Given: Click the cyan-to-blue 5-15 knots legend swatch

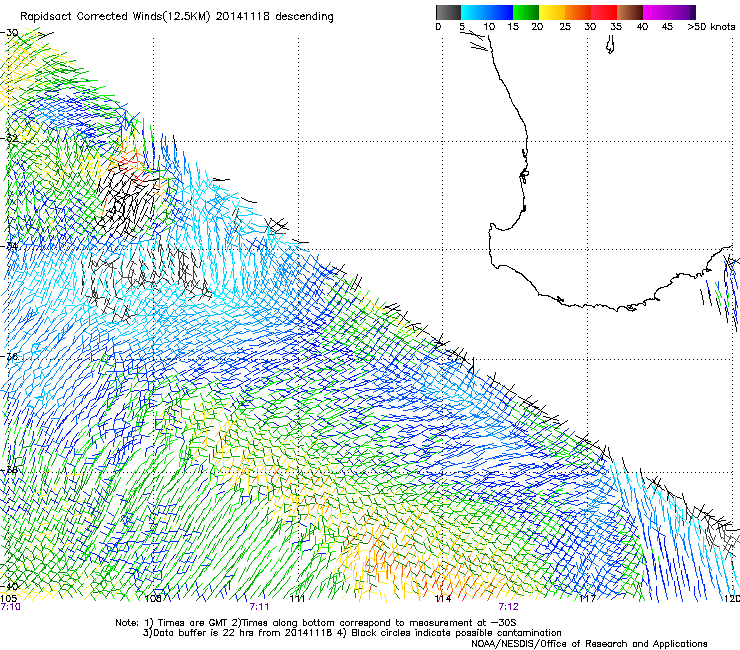Looking at the screenshot, I should coord(487,12).
